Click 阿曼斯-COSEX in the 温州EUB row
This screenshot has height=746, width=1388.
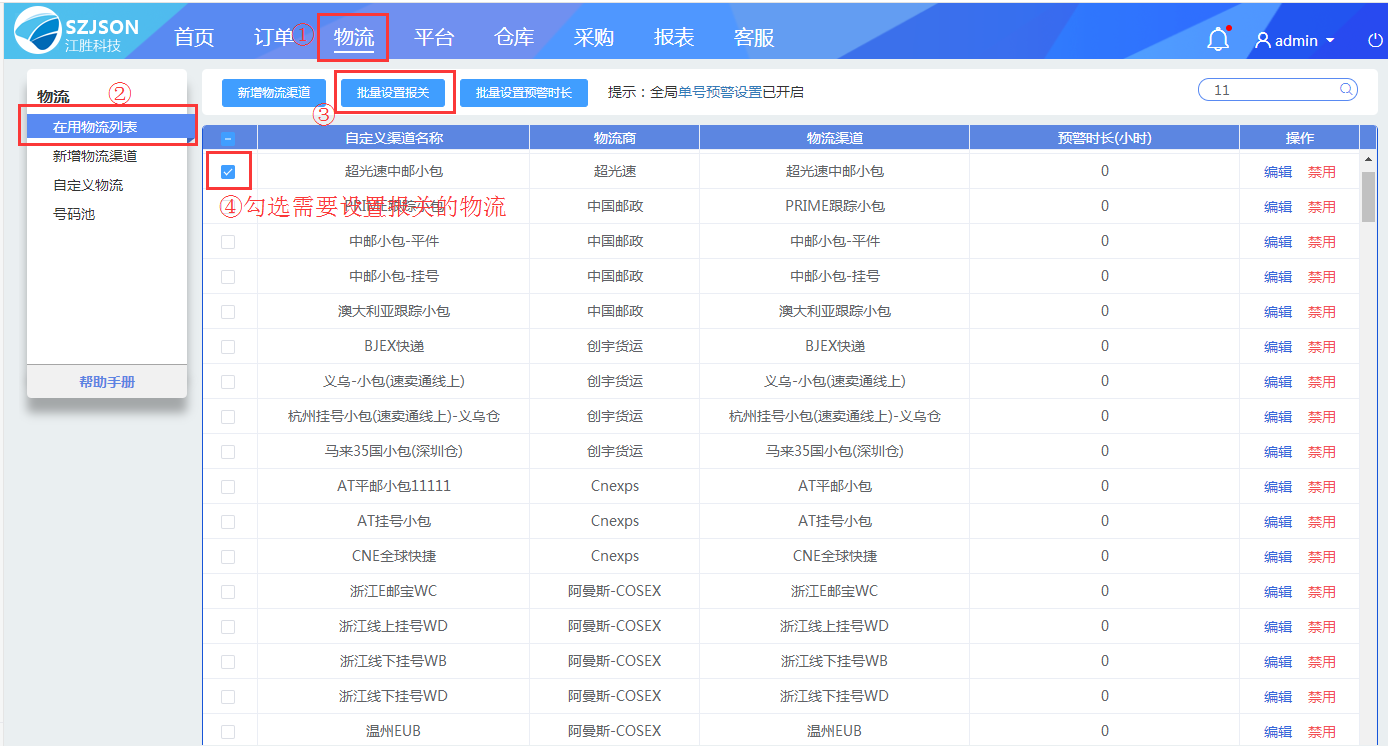(x=615, y=731)
